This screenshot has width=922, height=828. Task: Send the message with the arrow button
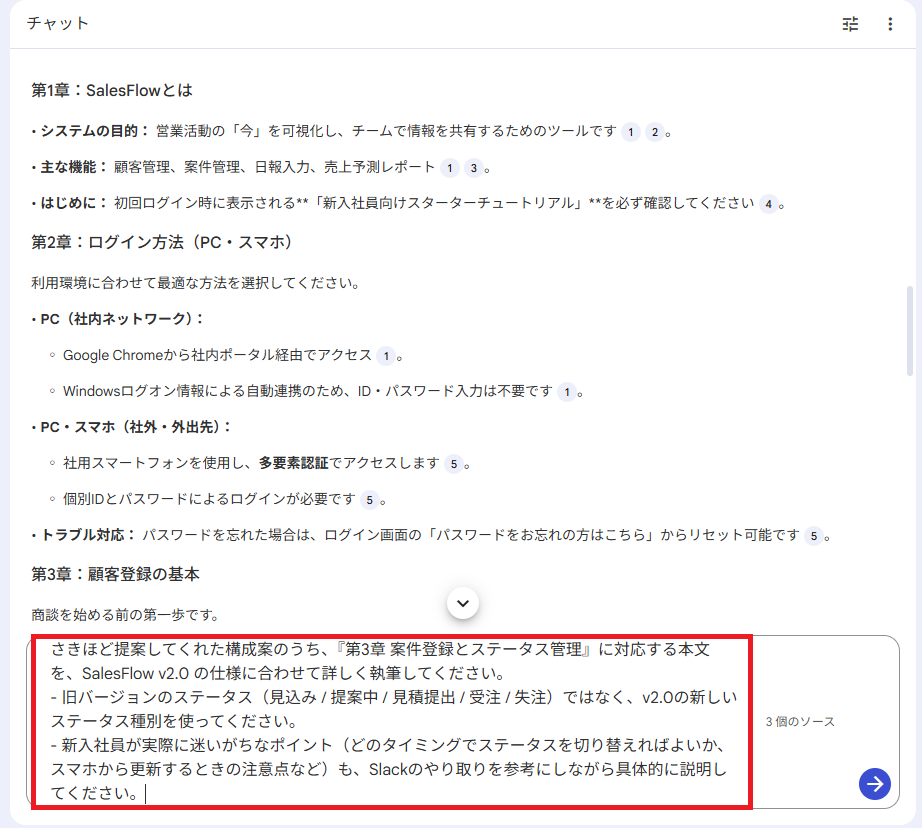tap(874, 784)
